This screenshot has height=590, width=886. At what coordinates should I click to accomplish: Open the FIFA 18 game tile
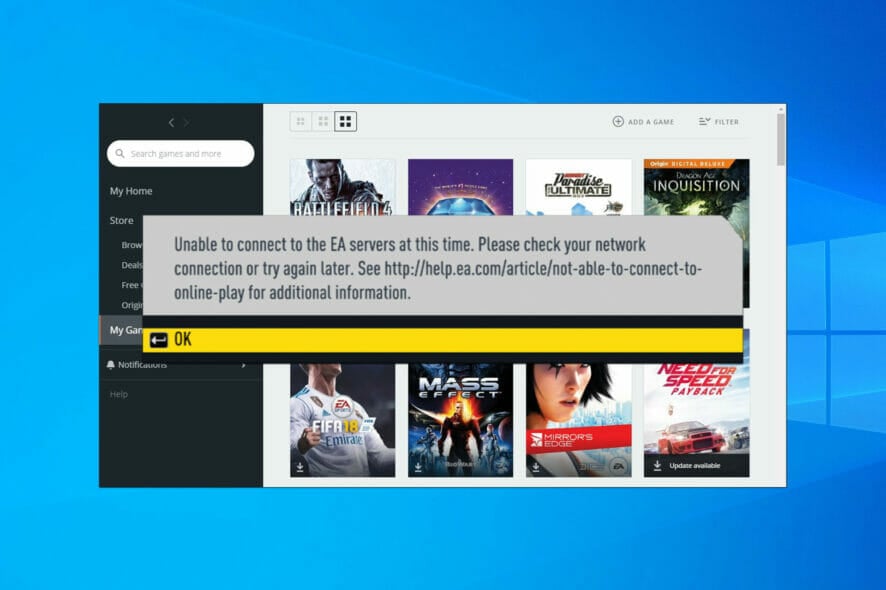(342, 420)
